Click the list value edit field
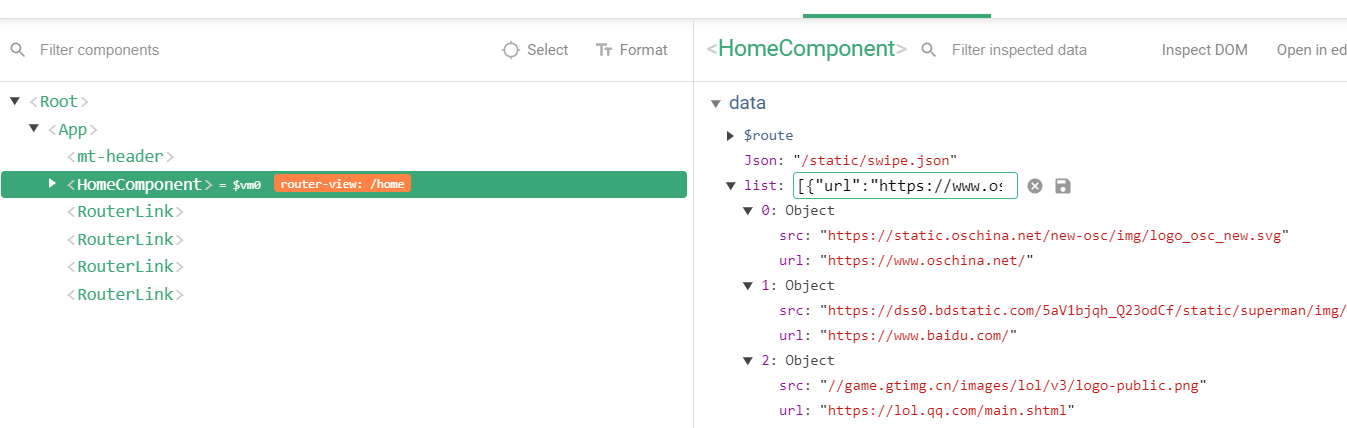1347x428 pixels. [905, 186]
